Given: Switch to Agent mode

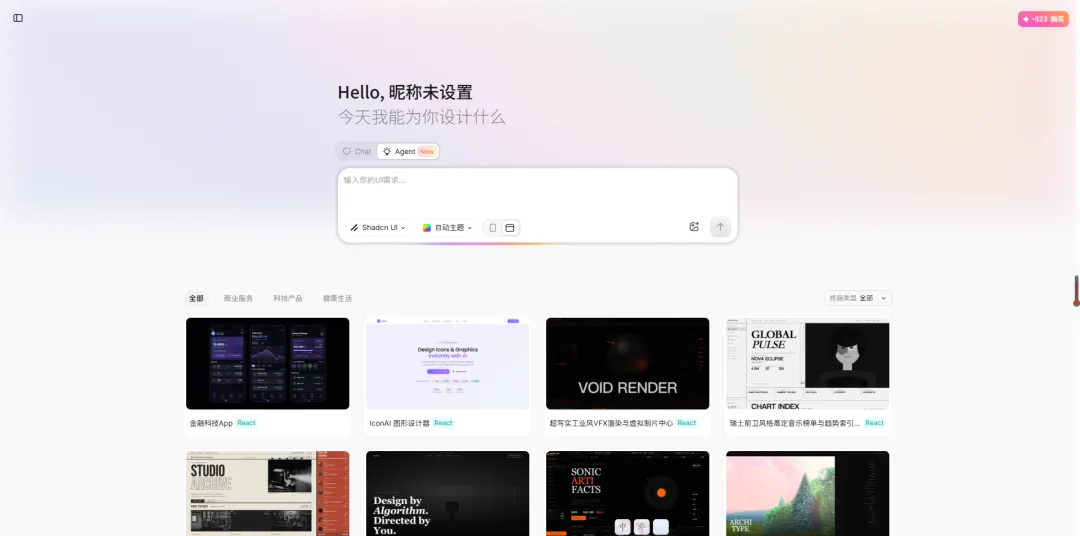Looking at the screenshot, I should 408,152.
